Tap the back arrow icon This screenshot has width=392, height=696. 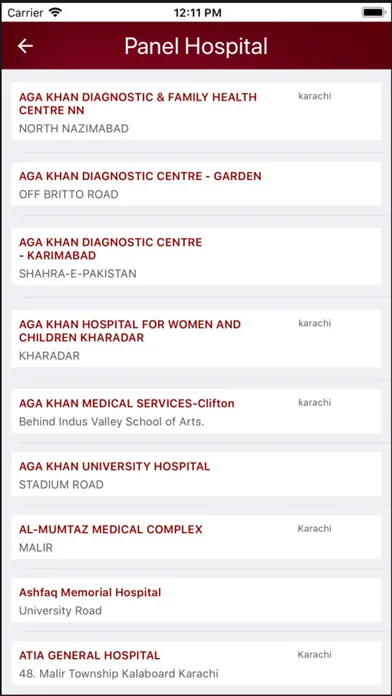[25, 46]
